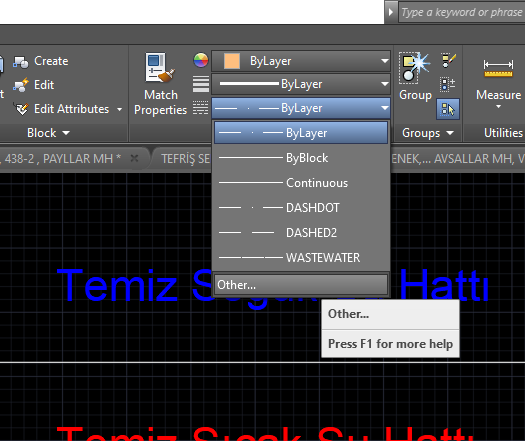Viewport: 525px width, 441px height.
Task: Open the Measure dropdown arrow
Action: click(498, 107)
